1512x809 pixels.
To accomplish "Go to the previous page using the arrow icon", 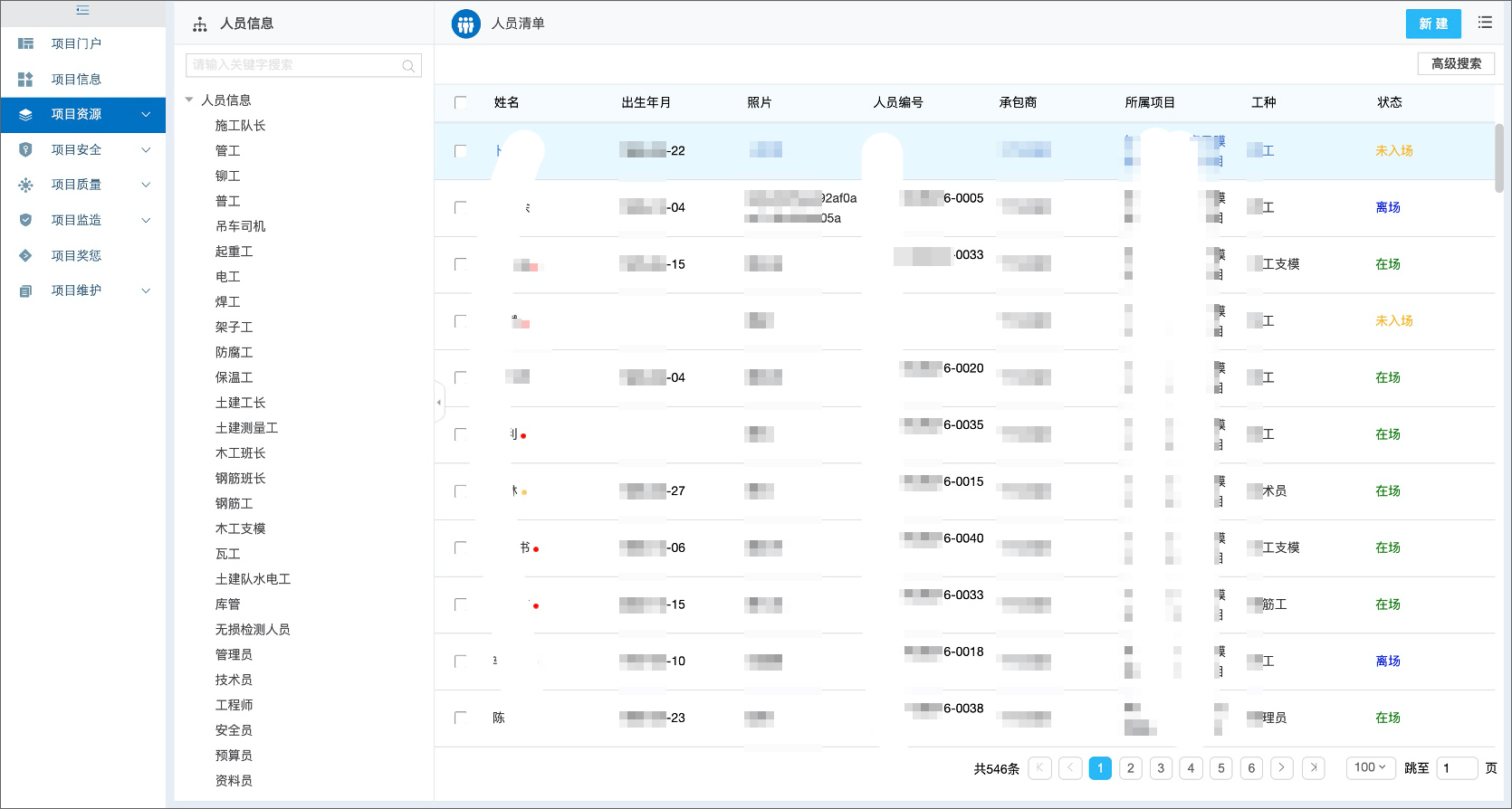I will tap(1070, 767).
